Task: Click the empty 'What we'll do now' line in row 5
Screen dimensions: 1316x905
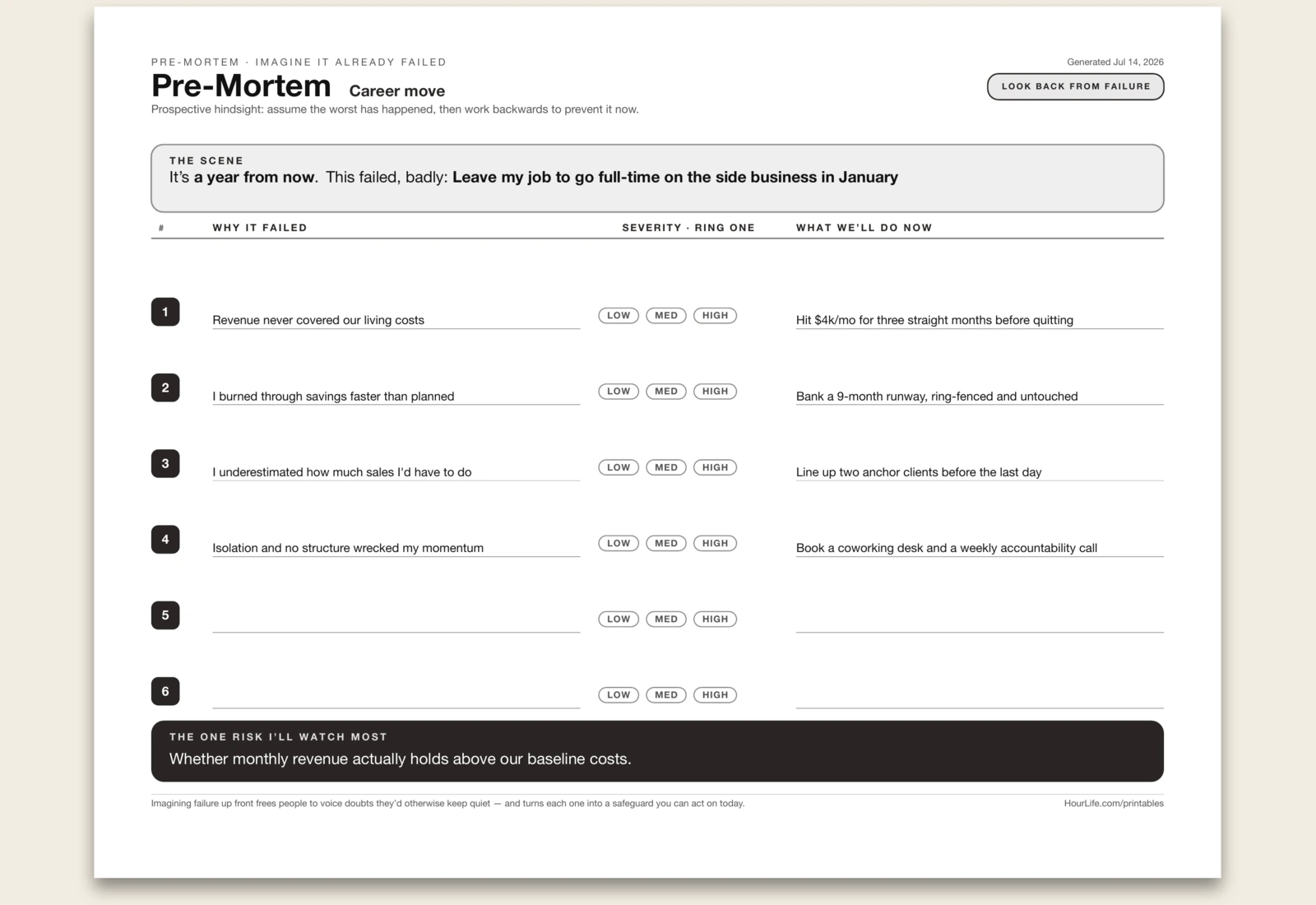Action: (980, 621)
